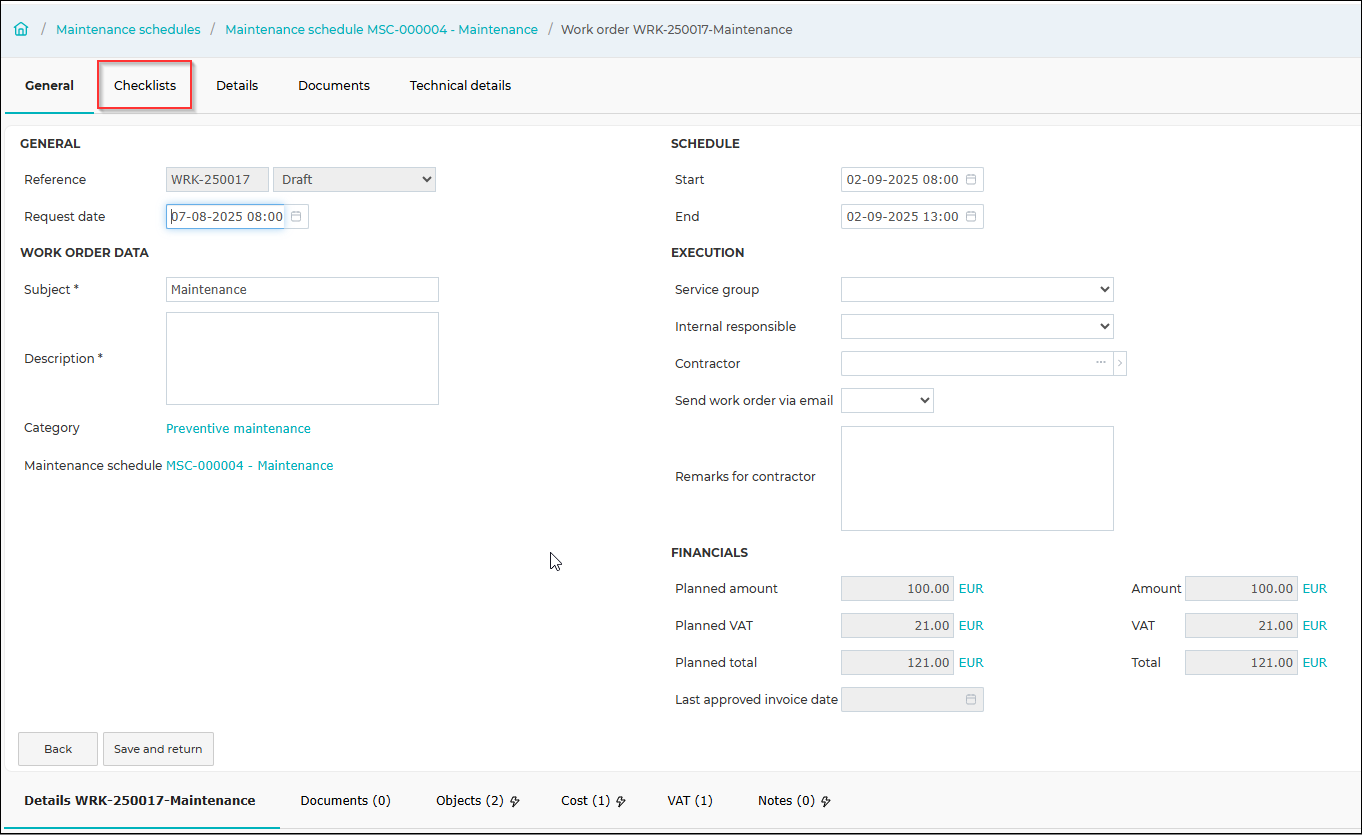Click inside the Remarks for contractor text area
Image resolution: width=1362 pixels, height=835 pixels.
click(977, 478)
